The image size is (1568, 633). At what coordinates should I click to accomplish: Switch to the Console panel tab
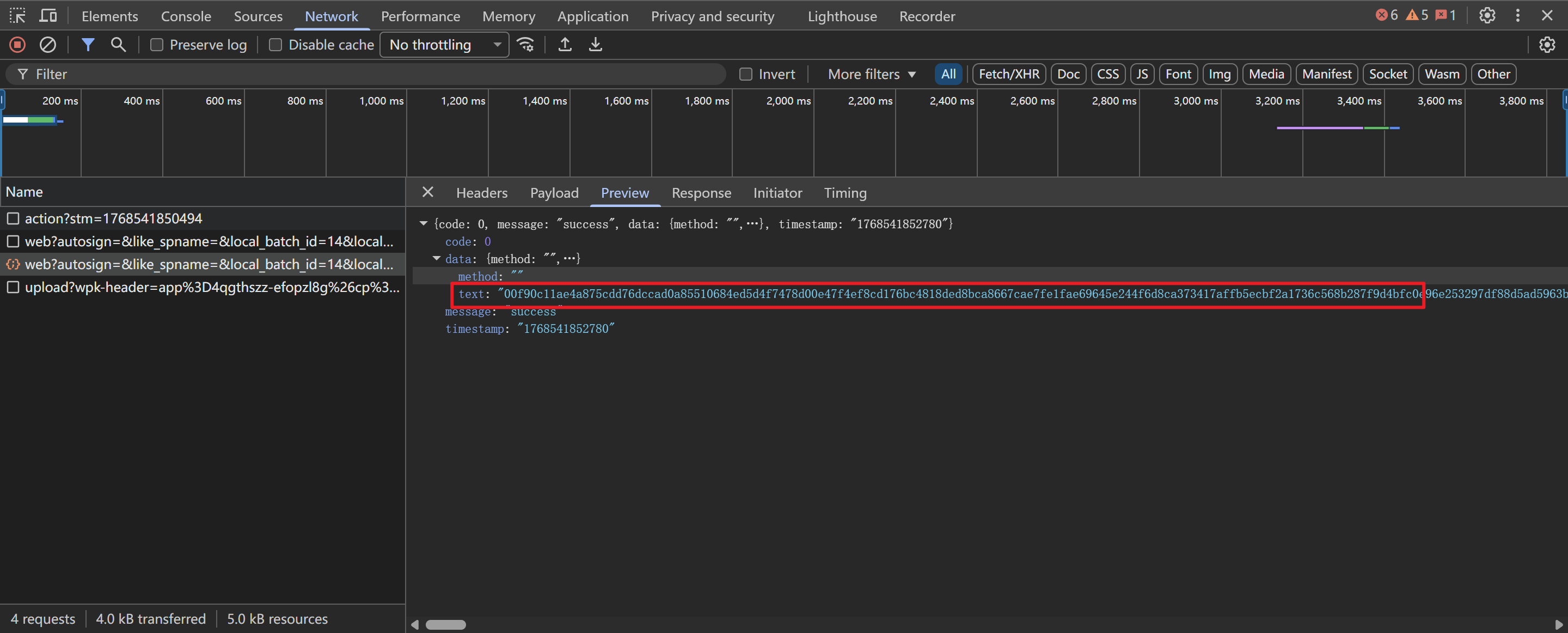coord(186,16)
